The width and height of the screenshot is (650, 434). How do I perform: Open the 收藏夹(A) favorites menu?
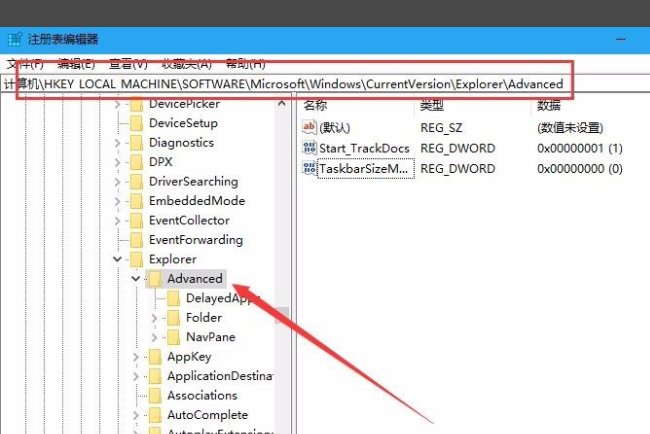pyautogui.click(x=187, y=64)
